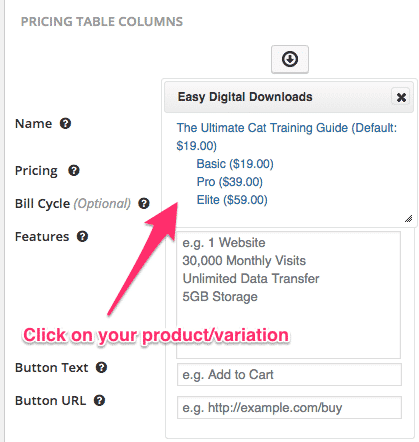Choose the Basic ($19.00) variation
Screen dimensions: 419x442
pyautogui.click(x=235, y=164)
